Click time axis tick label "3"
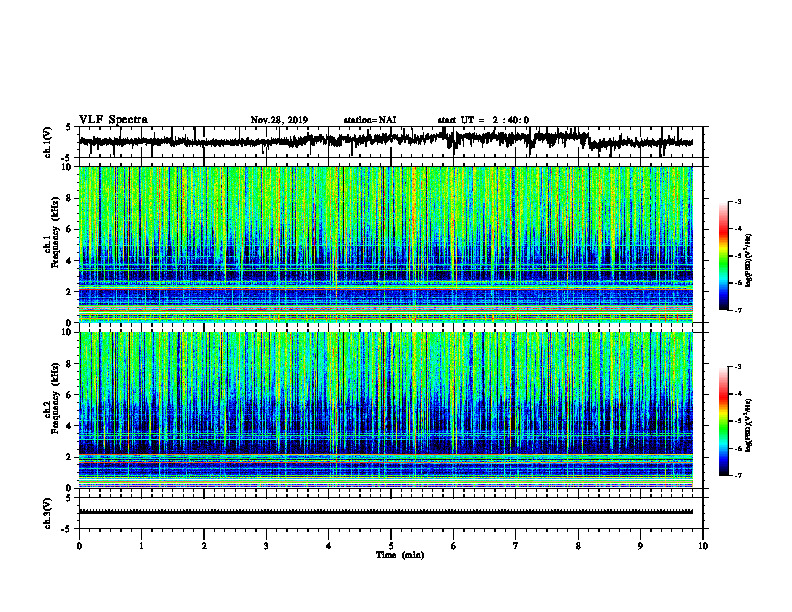792x612 pixels. tap(266, 546)
